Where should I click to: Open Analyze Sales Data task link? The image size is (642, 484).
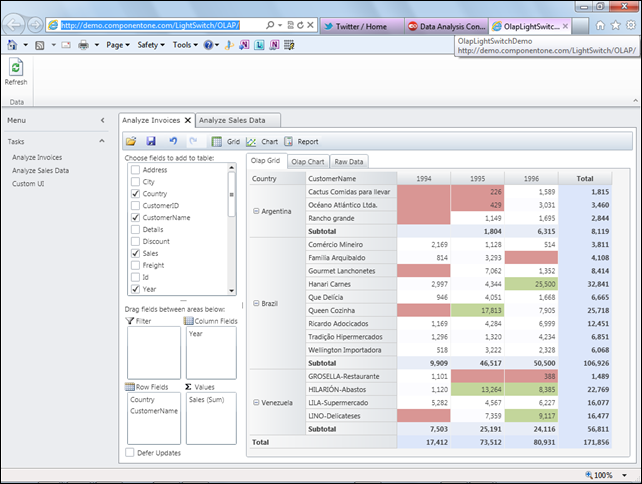pos(41,170)
